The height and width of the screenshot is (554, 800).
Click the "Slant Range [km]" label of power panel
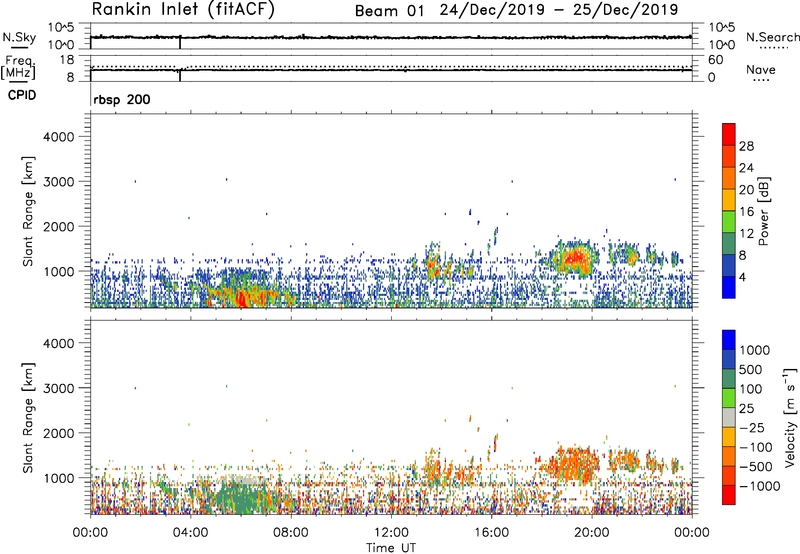pos(28,212)
